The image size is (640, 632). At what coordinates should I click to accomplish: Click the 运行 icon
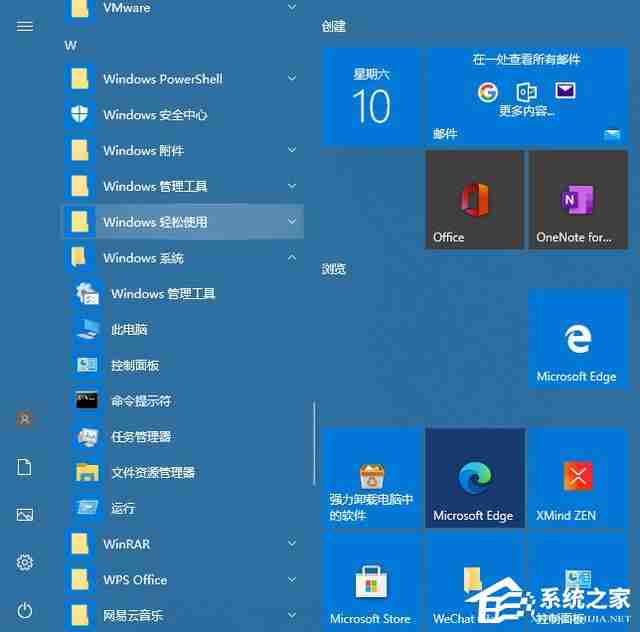tap(87, 508)
